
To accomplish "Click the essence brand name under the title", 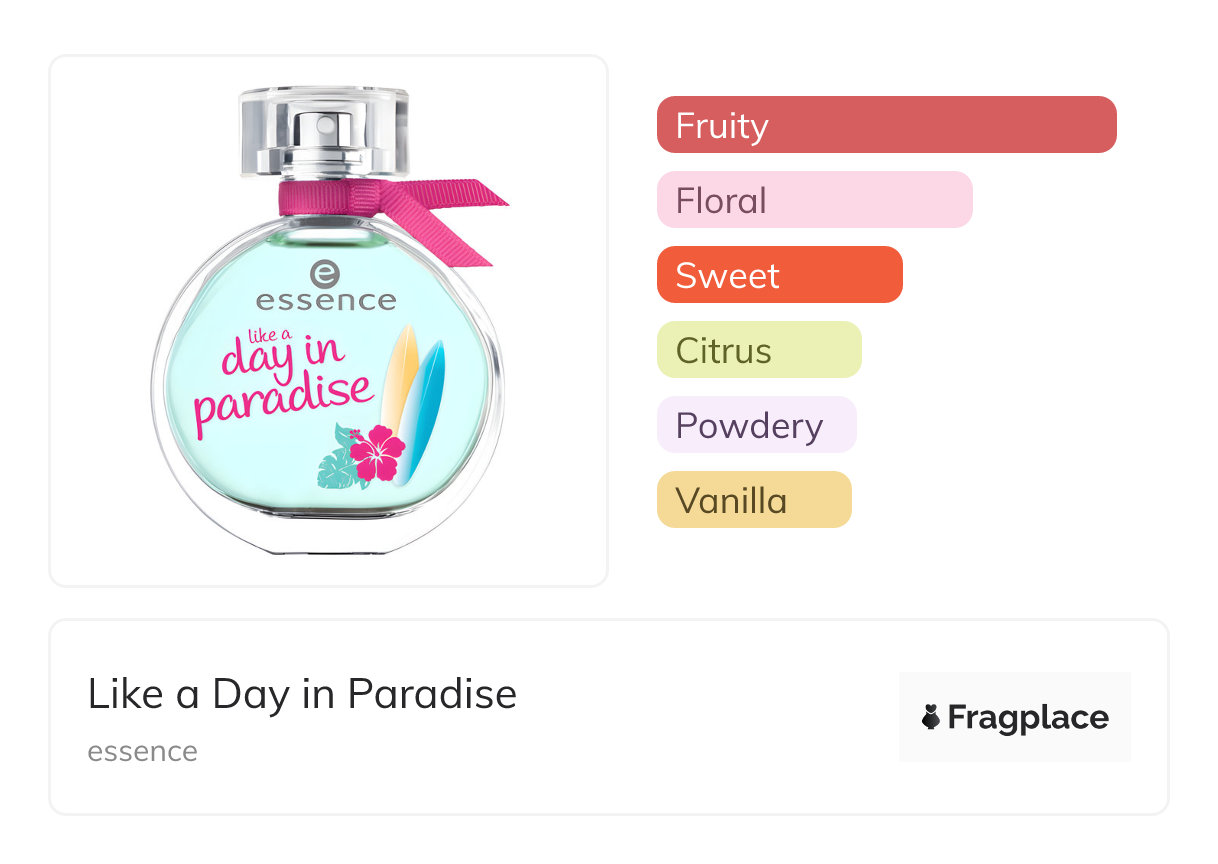I will [x=142, y=751].
